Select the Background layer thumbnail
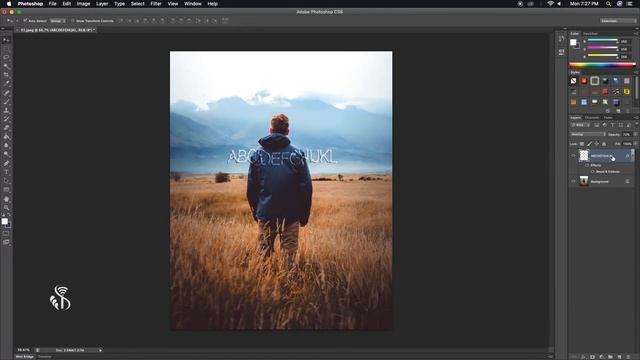640x360 pixels. pyautogui.click(x=584, y=181)
